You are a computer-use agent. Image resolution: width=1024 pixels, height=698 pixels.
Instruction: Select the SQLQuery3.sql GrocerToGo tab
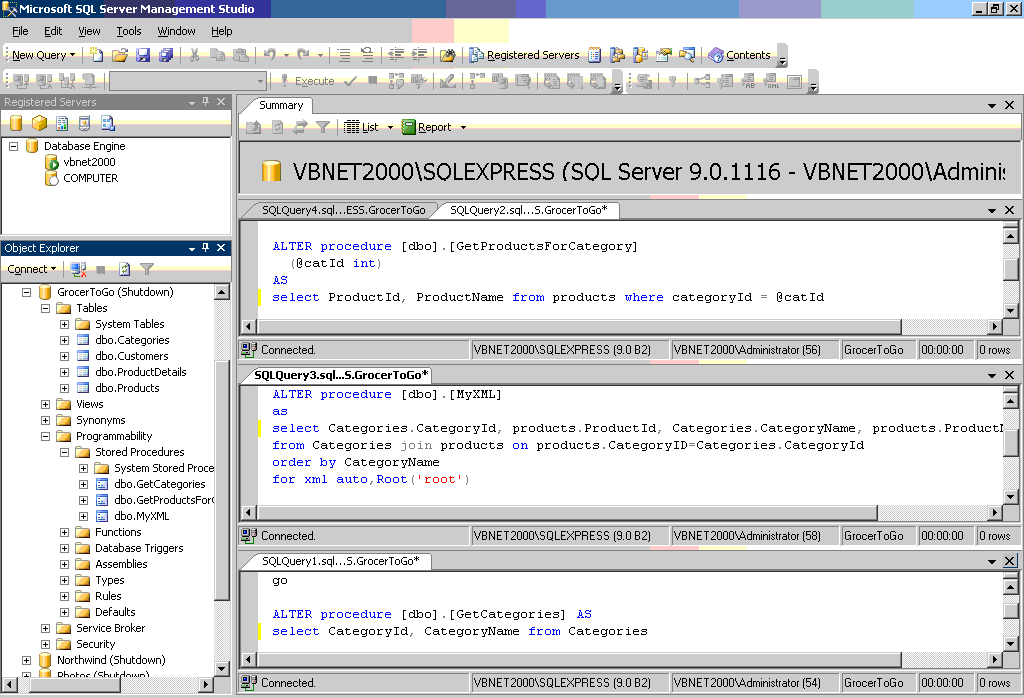pos(341,375)
